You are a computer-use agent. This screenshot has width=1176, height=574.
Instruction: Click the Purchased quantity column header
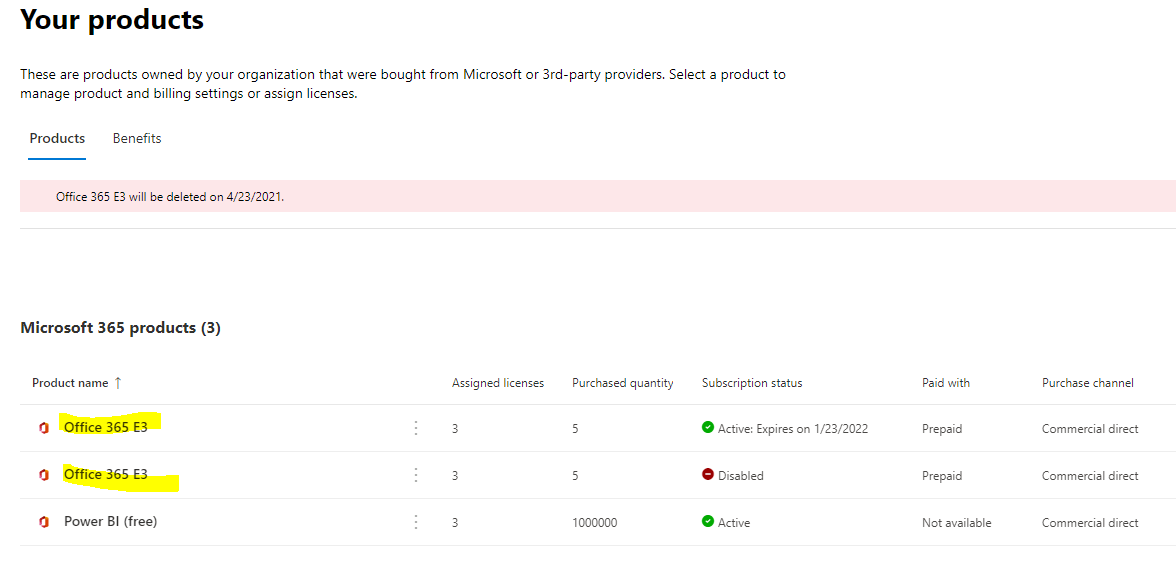[622, 383]
